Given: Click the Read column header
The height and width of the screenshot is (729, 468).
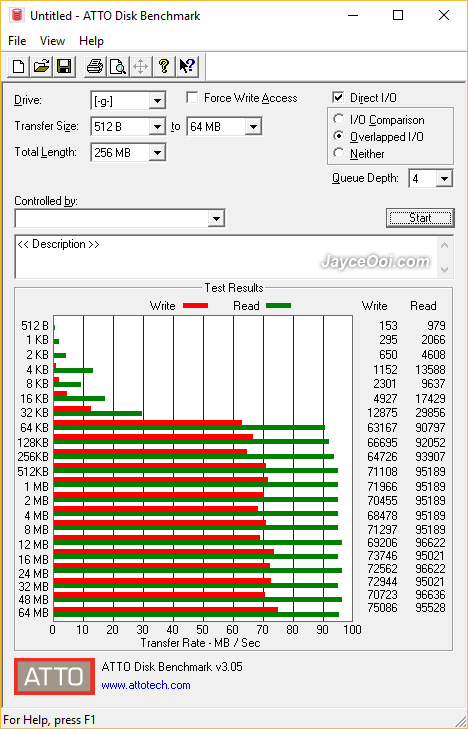Looking at the screenshot, I should 423,306.
